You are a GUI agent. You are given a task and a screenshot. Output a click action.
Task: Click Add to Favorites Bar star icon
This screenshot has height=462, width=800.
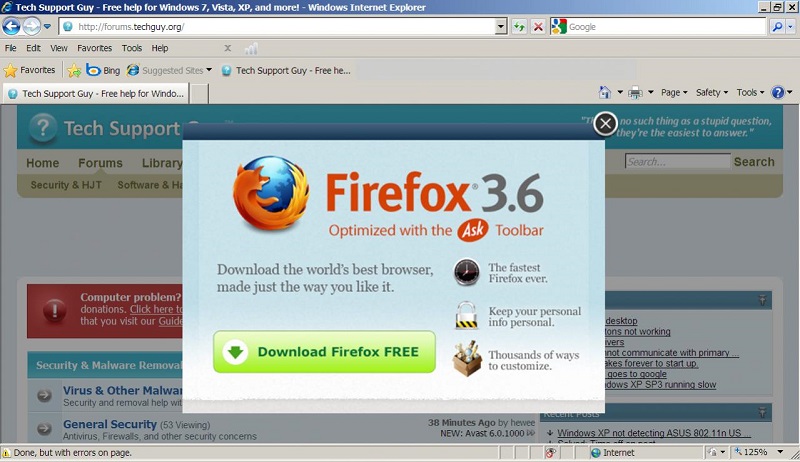[x=74, y=70]
